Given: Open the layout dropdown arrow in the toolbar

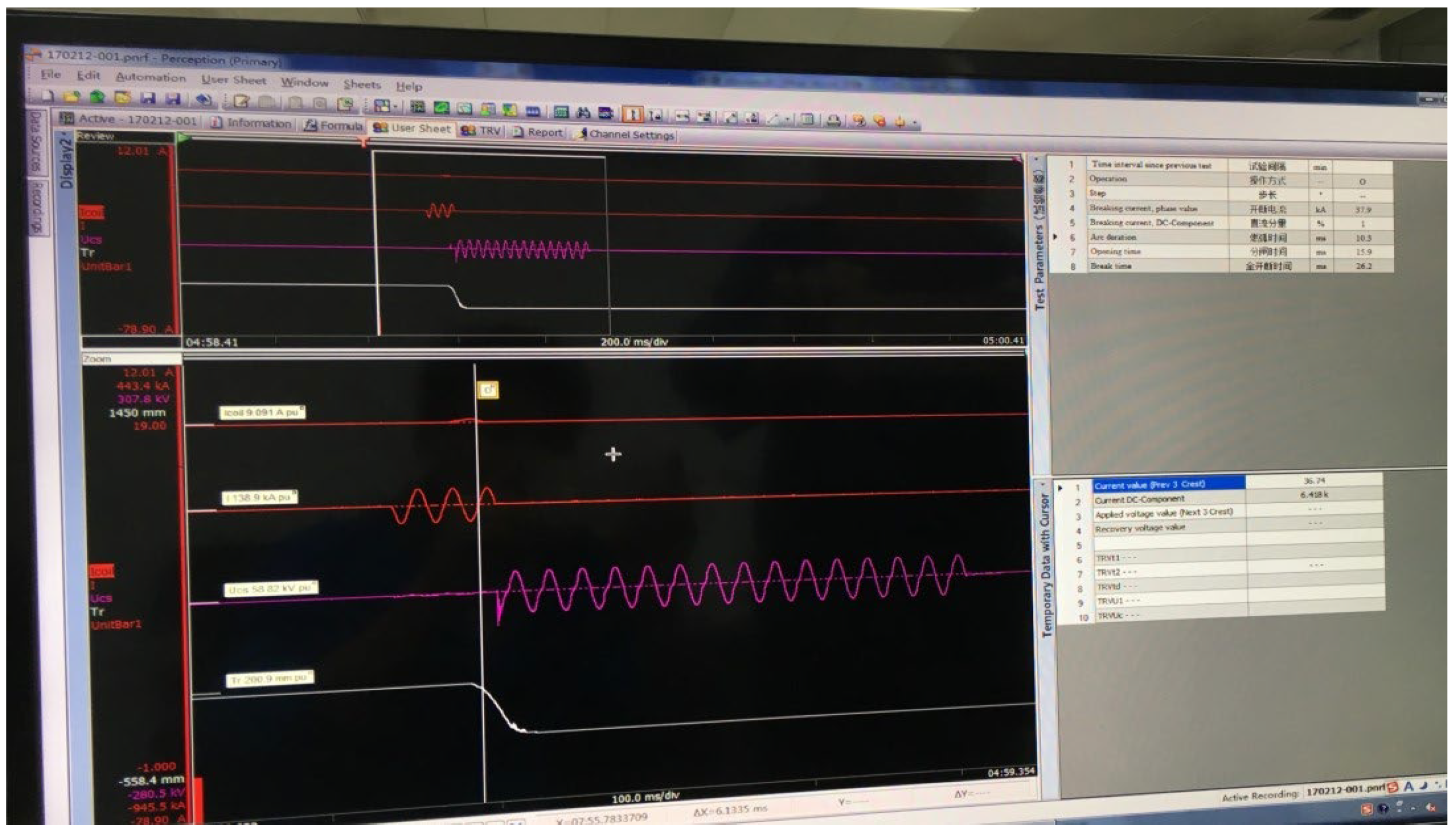Looking at the screenshot, I should [x=395, y=107].
